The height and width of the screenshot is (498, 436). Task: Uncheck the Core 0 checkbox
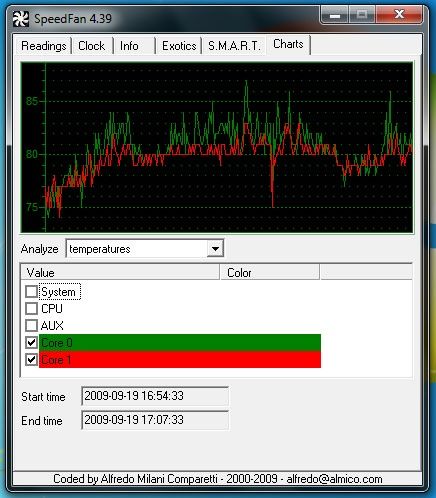pyautogui.click(x=31, y=342)
